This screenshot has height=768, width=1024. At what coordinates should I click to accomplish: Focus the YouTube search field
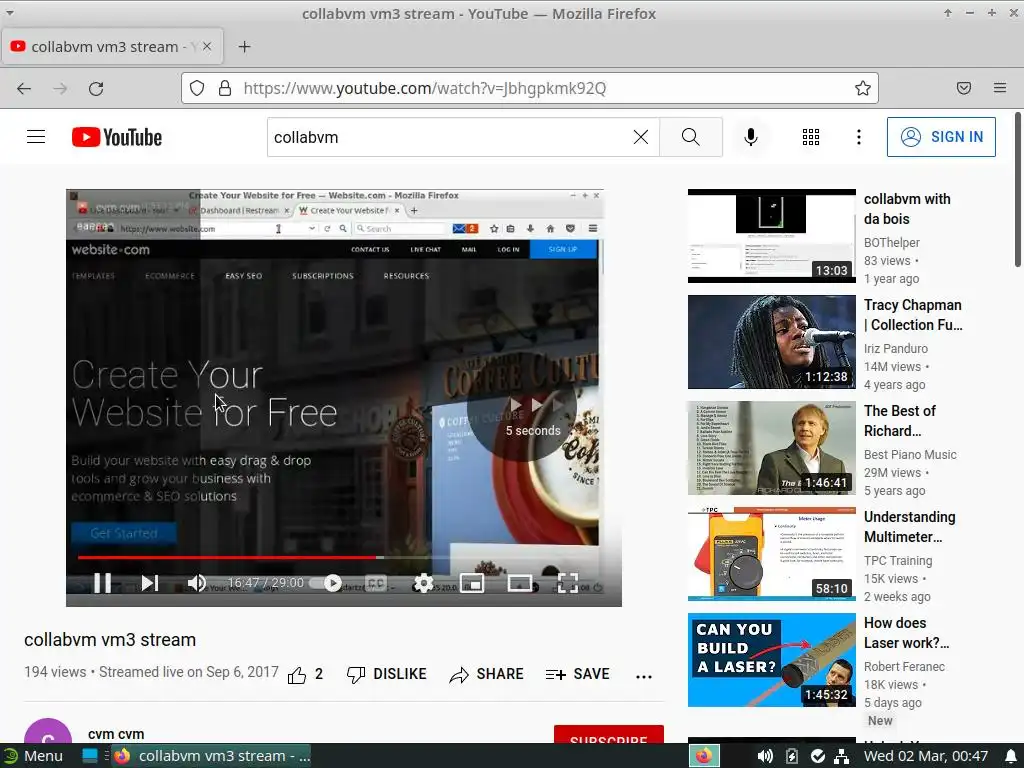coord(451,137)
